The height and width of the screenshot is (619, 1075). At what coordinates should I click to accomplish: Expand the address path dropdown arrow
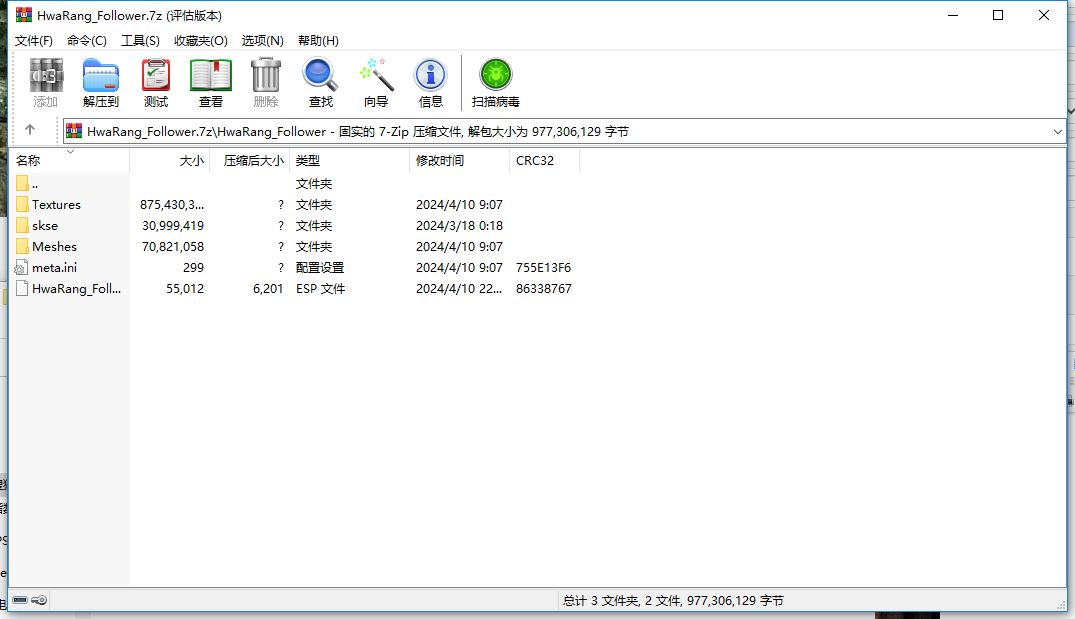tap(1058, 132)
